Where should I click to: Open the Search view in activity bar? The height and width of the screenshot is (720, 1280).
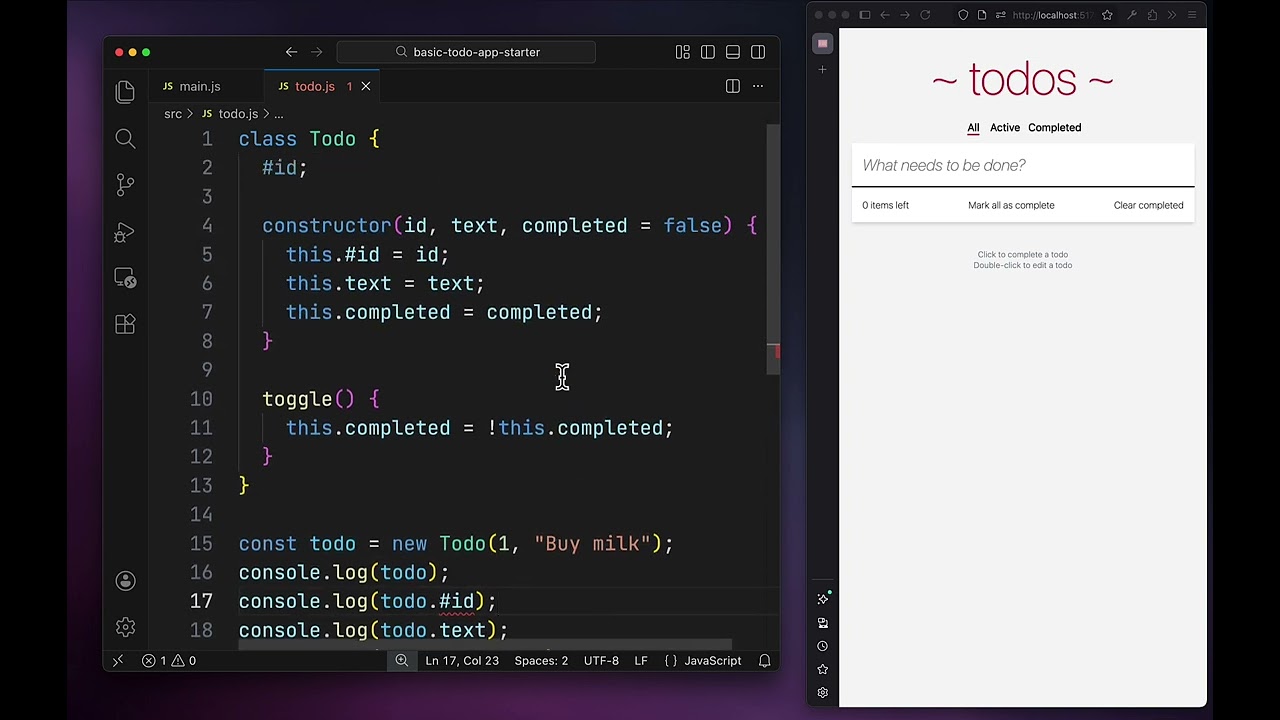[125, 138]
